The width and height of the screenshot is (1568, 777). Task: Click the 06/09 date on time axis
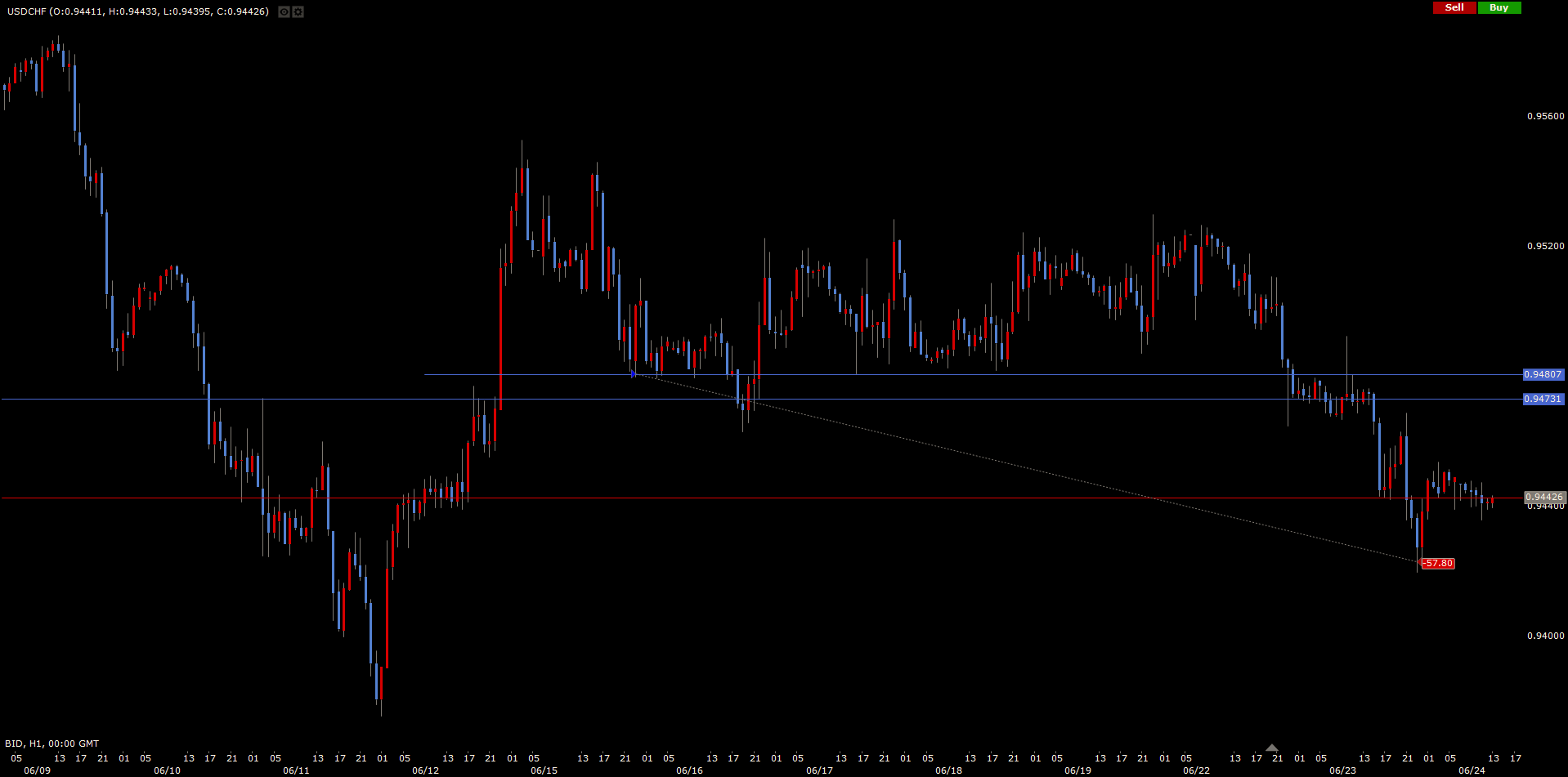coord(37,770)
